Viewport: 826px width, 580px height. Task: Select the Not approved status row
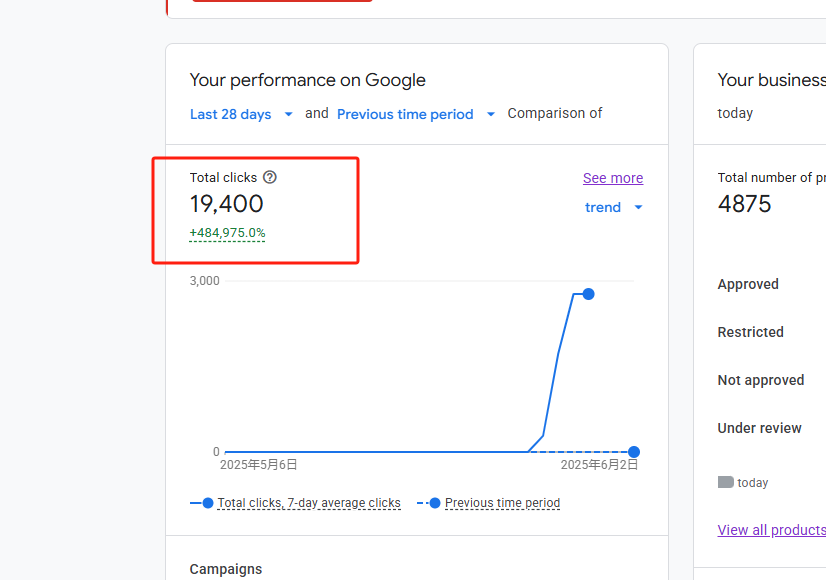pos(760,380)
